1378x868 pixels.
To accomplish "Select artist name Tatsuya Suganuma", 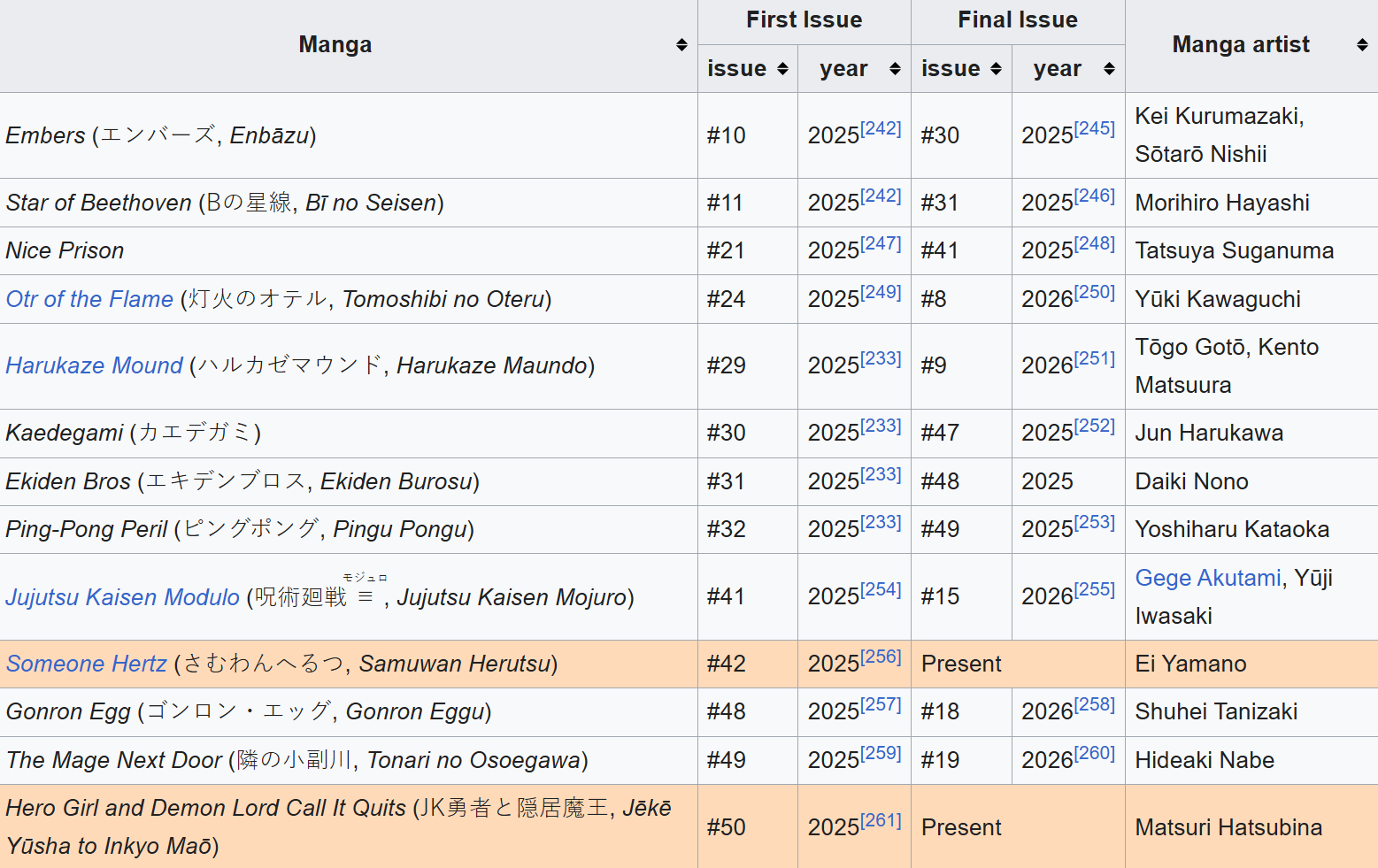I will pos(1235,250).
